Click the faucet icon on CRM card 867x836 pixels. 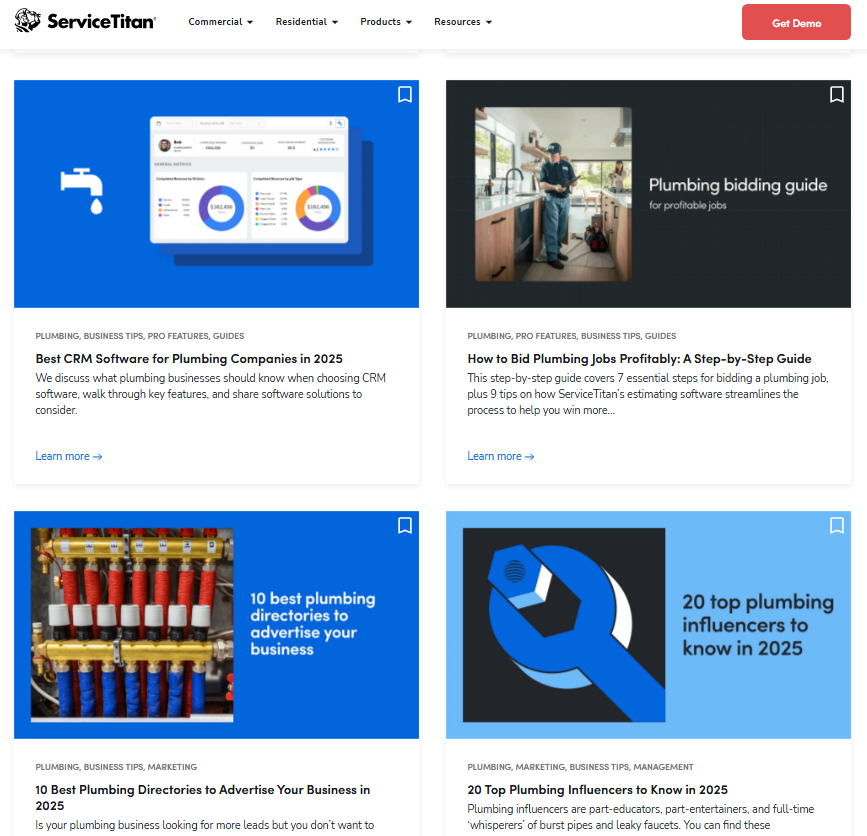pos(82,191)
